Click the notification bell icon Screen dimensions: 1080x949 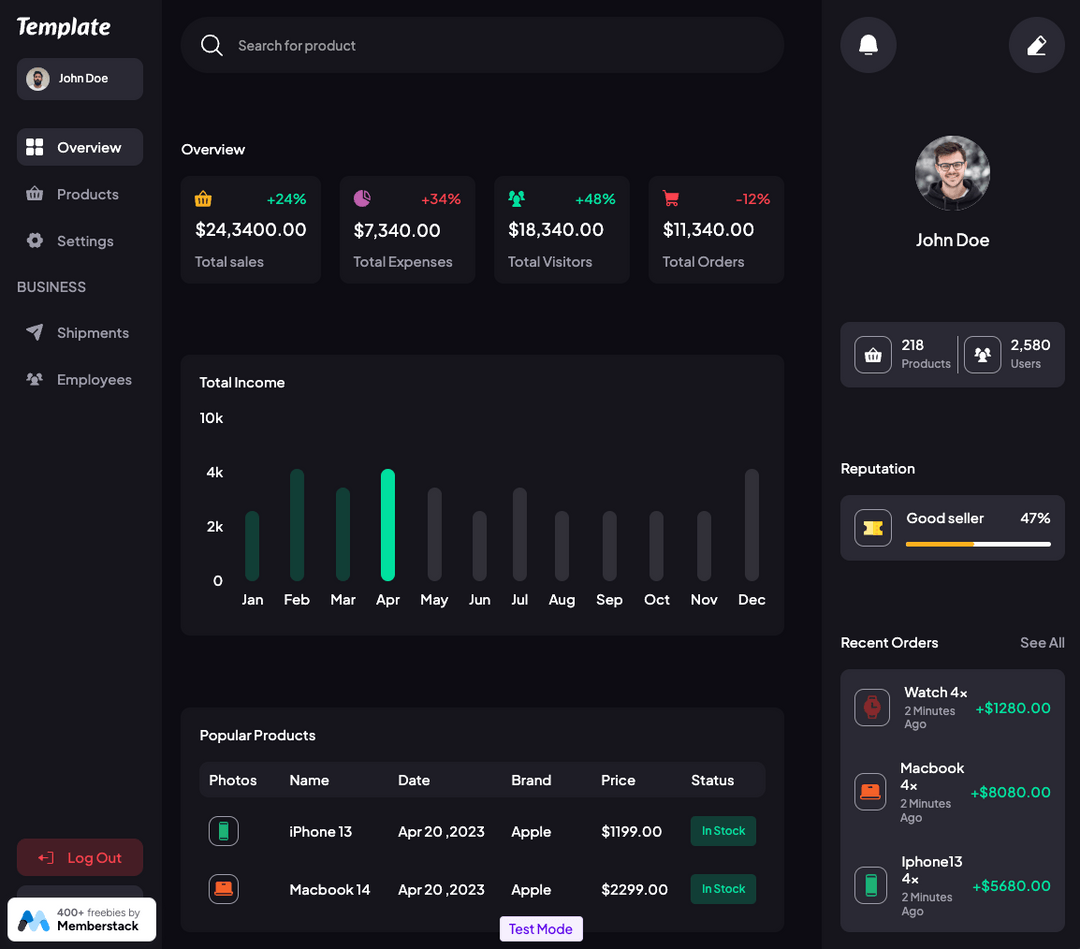[x=867, y=44]
